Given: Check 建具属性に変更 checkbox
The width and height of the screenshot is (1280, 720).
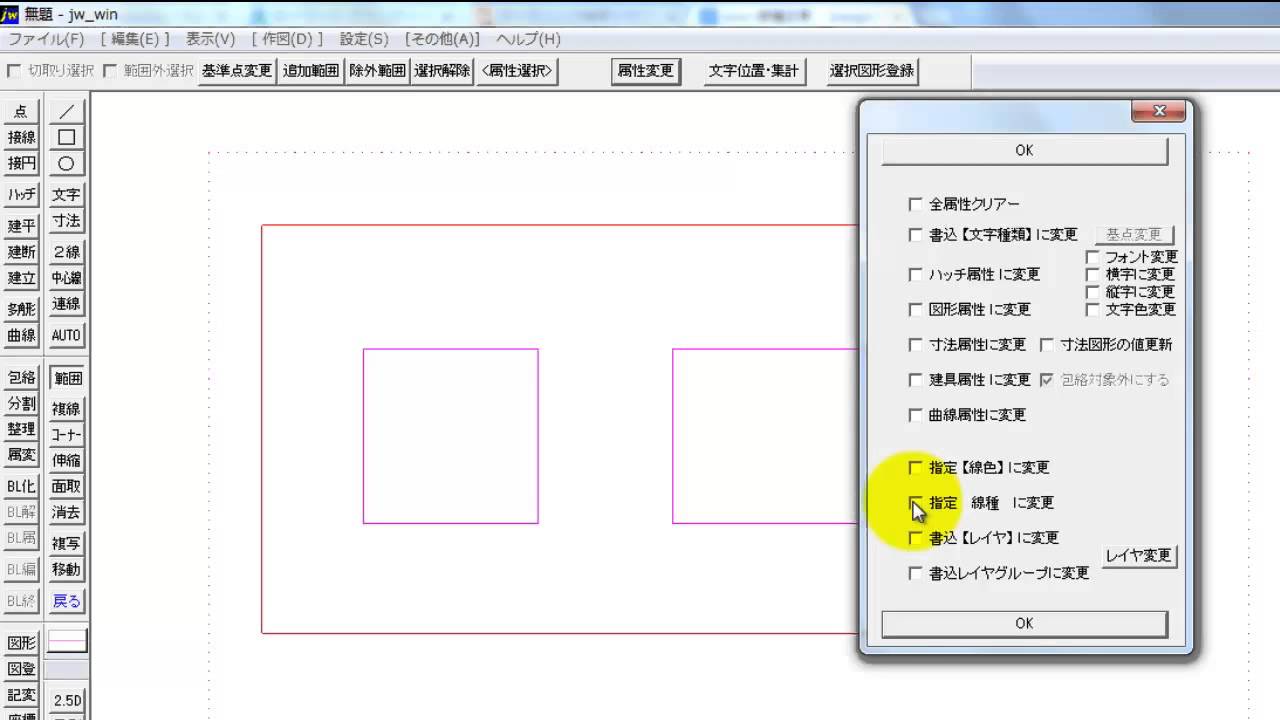Looking at the screenshot, I should (x=915, y=379).
